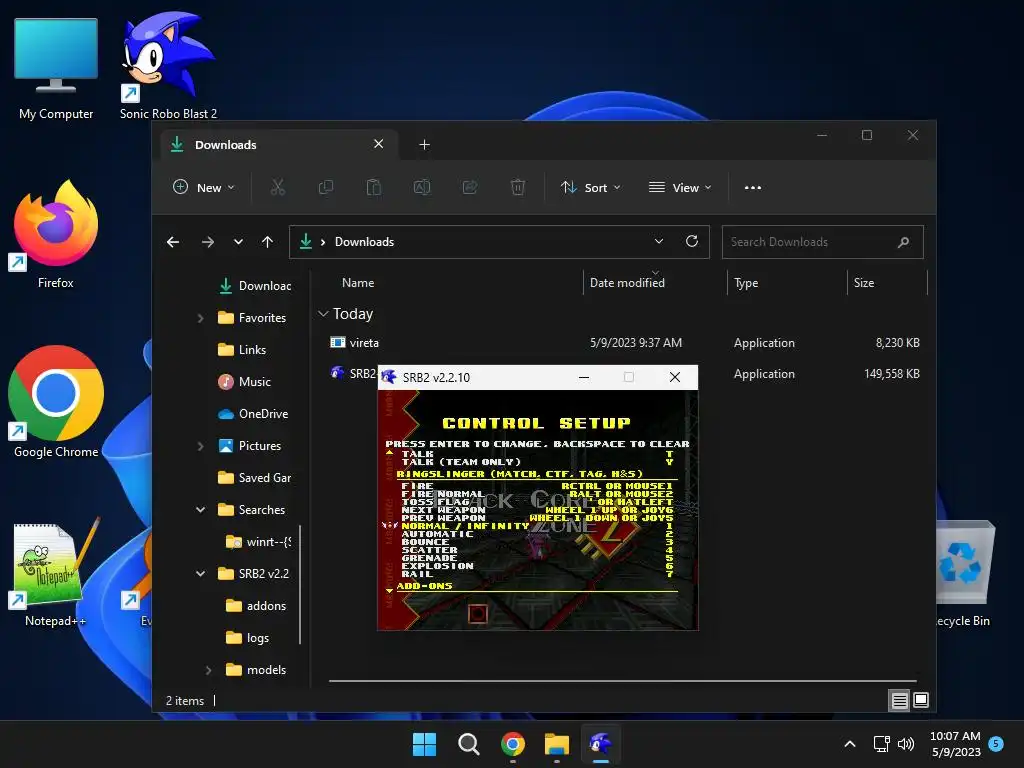This screenshot has height=768, width=1024.
Task: Sort by Type column header
Action: (746, 283)
